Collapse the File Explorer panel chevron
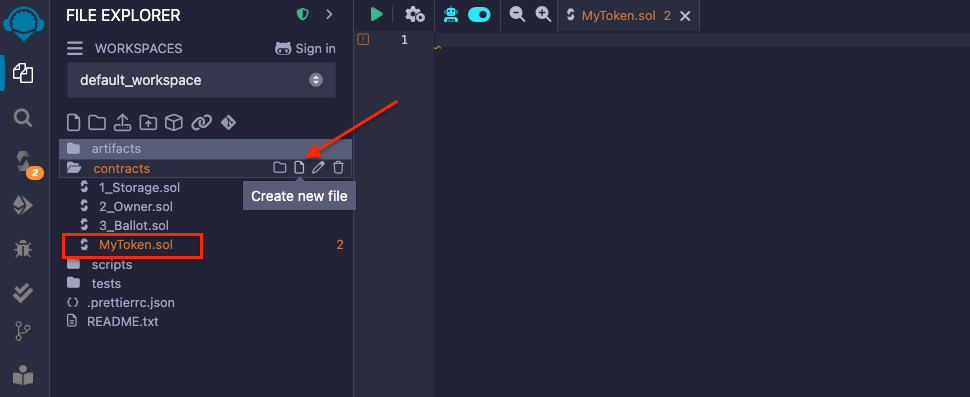Screen dimensions: 970x397 pyautogui.click(x=329, y=14)
